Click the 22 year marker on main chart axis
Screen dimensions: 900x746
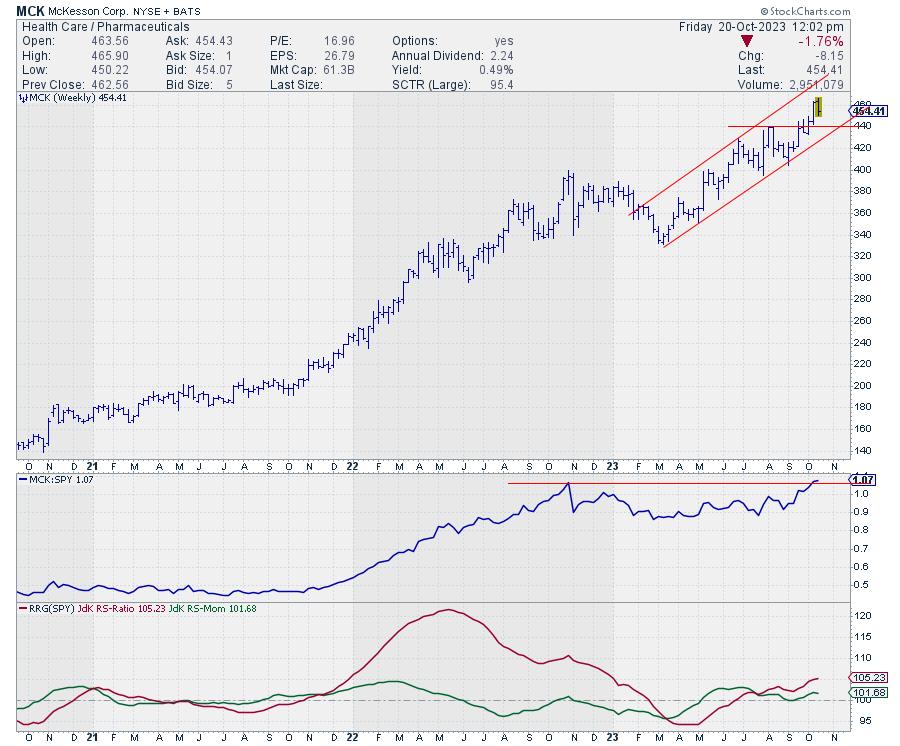[353, 466]
